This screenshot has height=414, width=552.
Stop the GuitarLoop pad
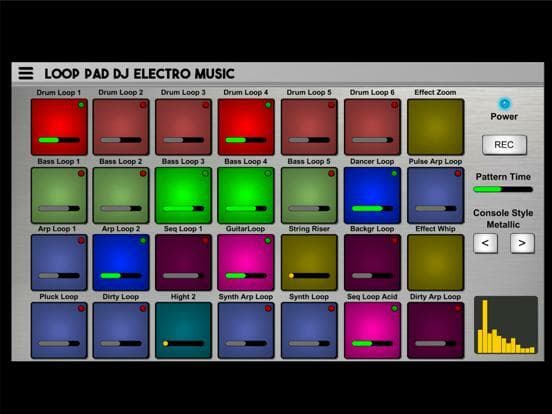pyautogui.click(x=246, y=263)
